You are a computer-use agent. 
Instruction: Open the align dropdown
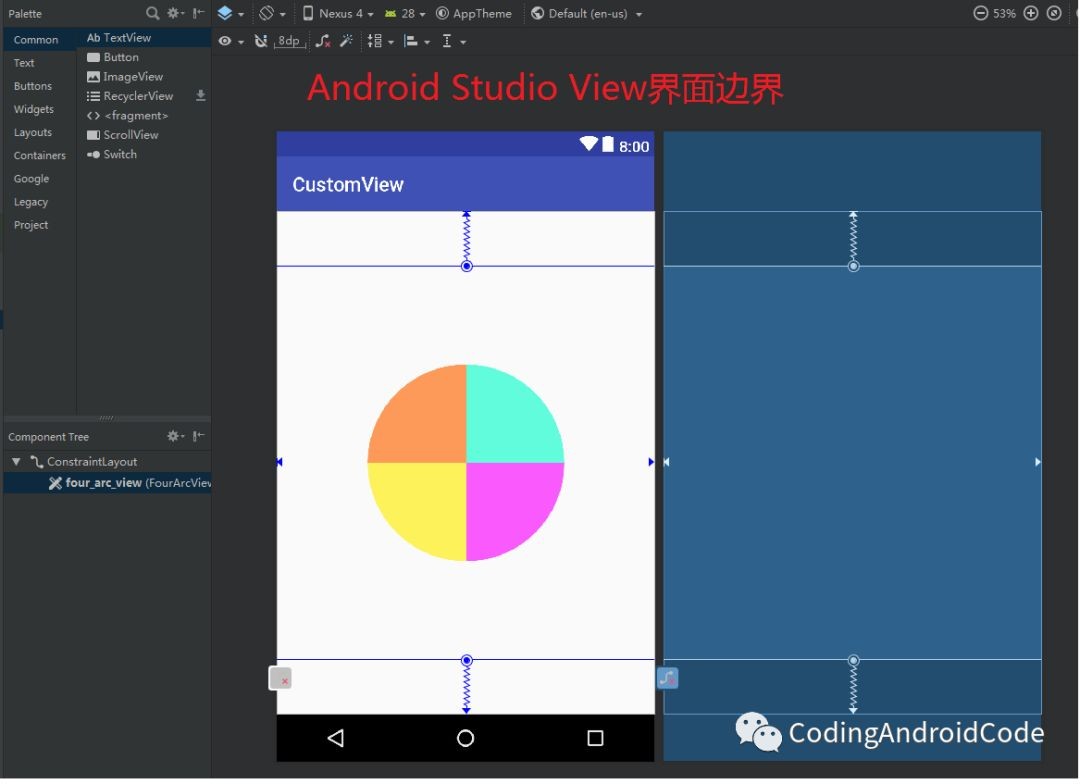[x=417, y=41]
